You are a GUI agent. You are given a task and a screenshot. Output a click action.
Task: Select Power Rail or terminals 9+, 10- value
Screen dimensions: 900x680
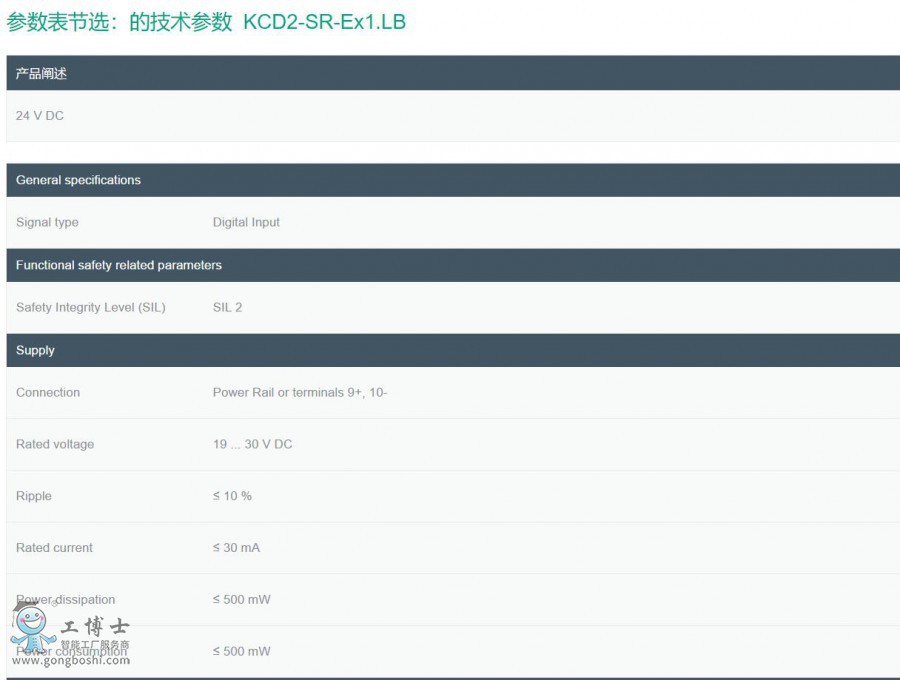[x=300, y=393]
